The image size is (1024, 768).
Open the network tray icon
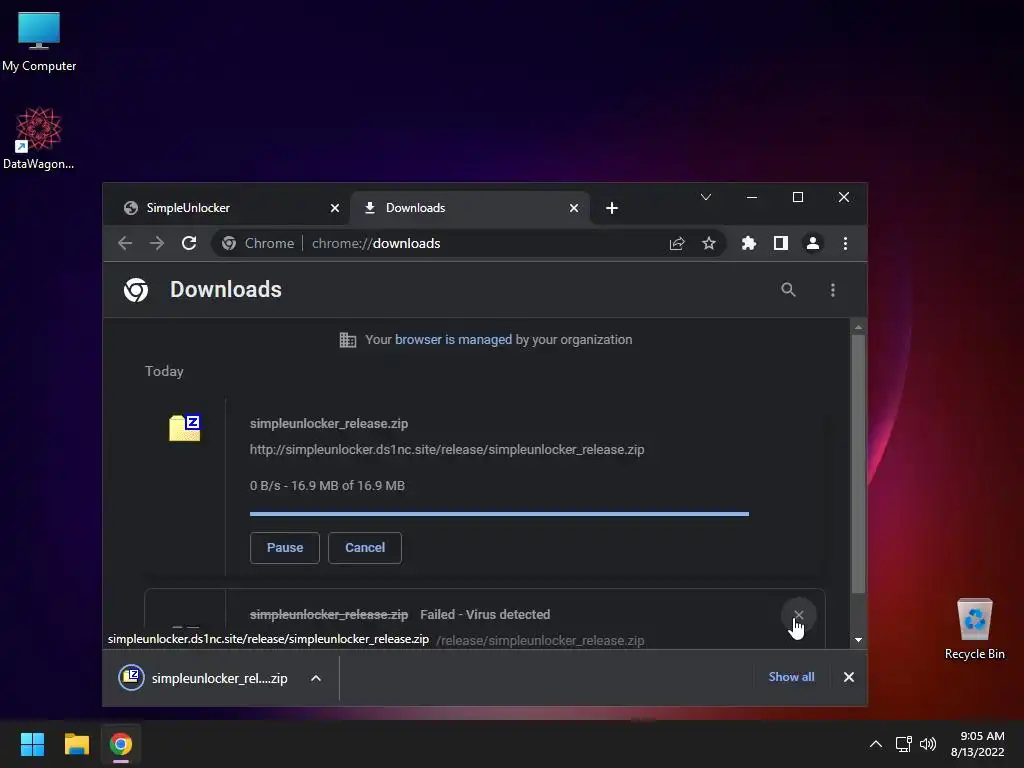click(x=904, y=744)
